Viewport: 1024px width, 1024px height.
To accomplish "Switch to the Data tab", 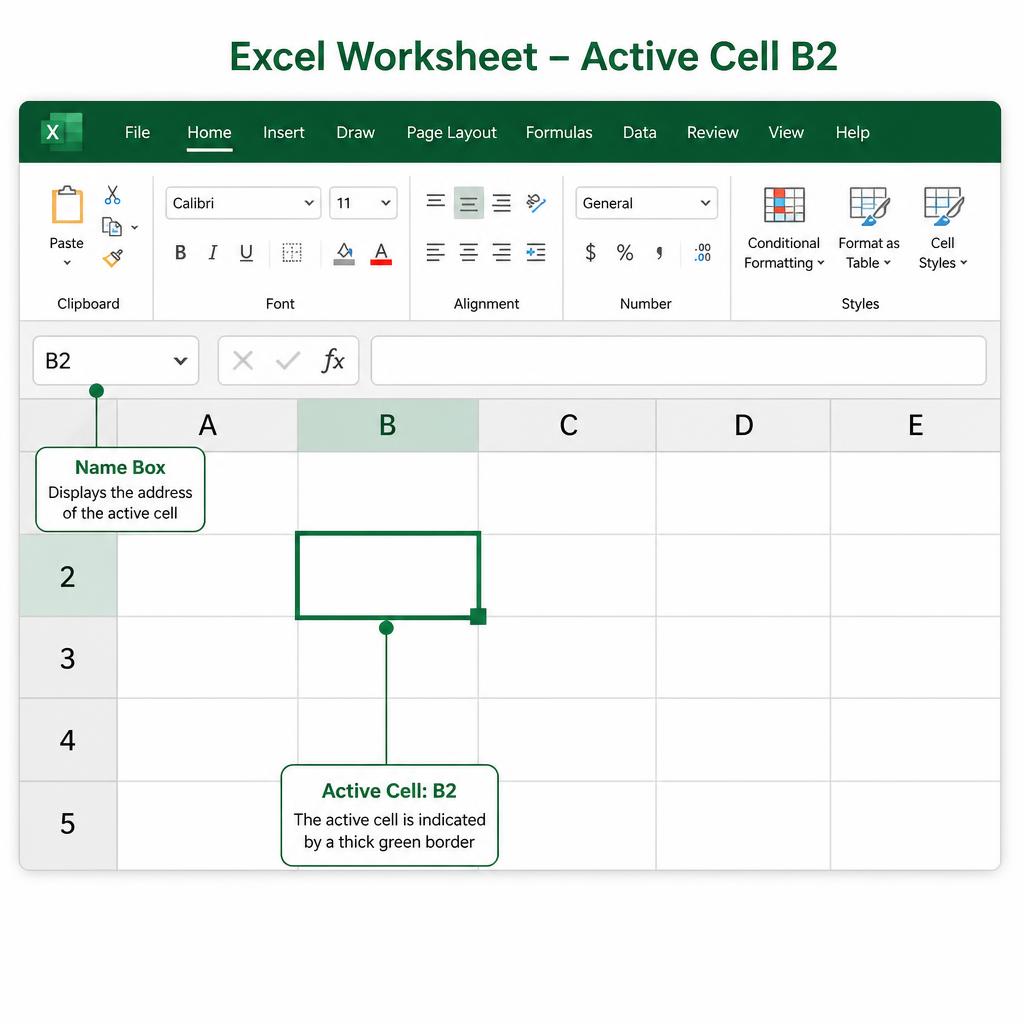I will click(x=639, y=133).
